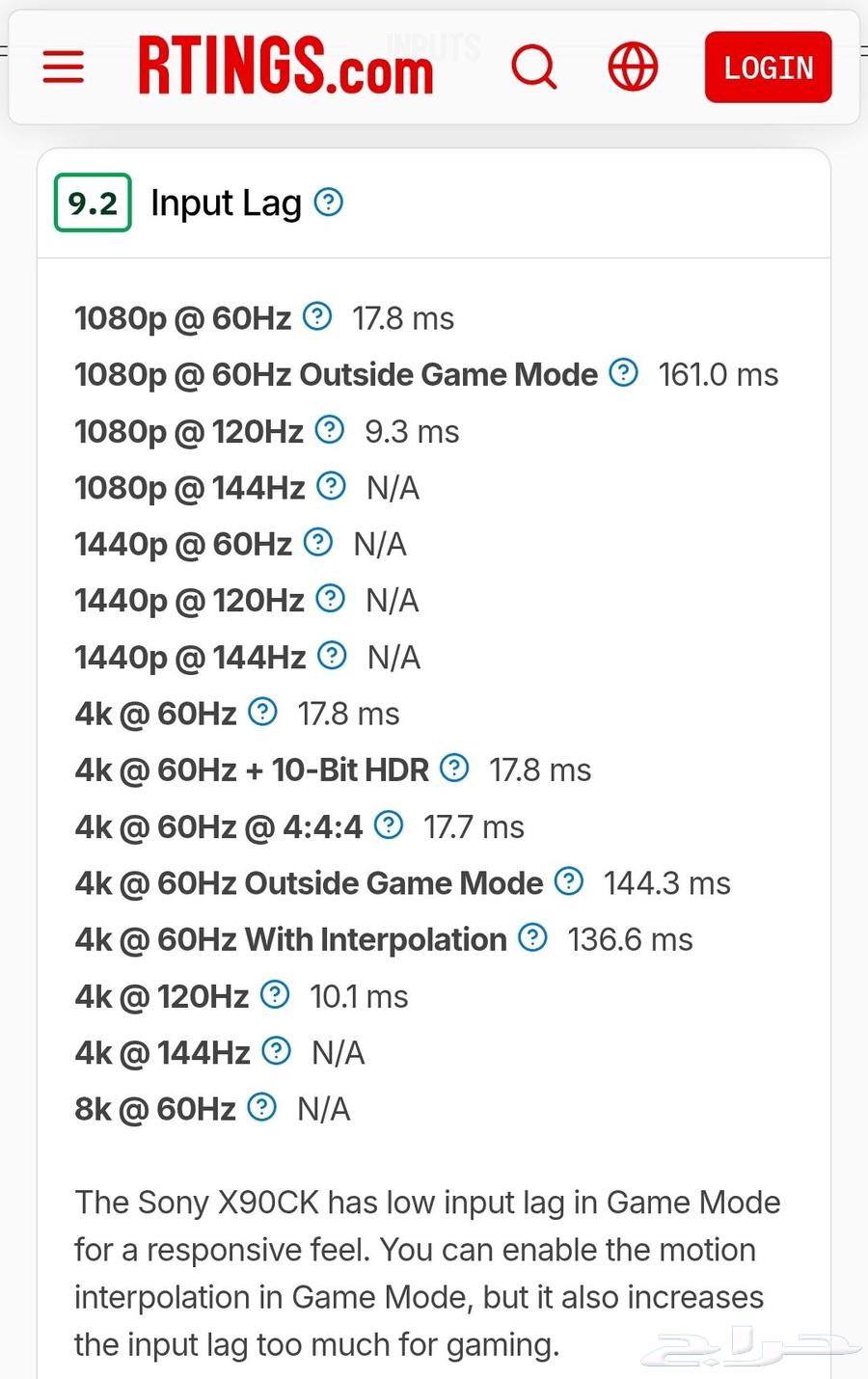Image resolution: width=868 pixels, height=1379 pixels.
Task: Click the 9.2 Input Lag score badge
Action: tap(93, 203)
